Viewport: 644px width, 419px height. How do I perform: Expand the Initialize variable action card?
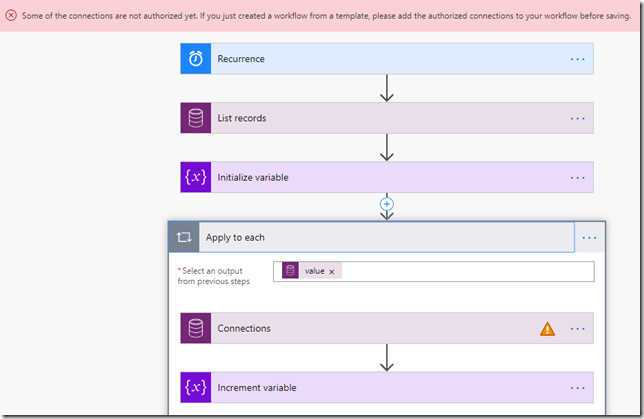click(387, 177)
